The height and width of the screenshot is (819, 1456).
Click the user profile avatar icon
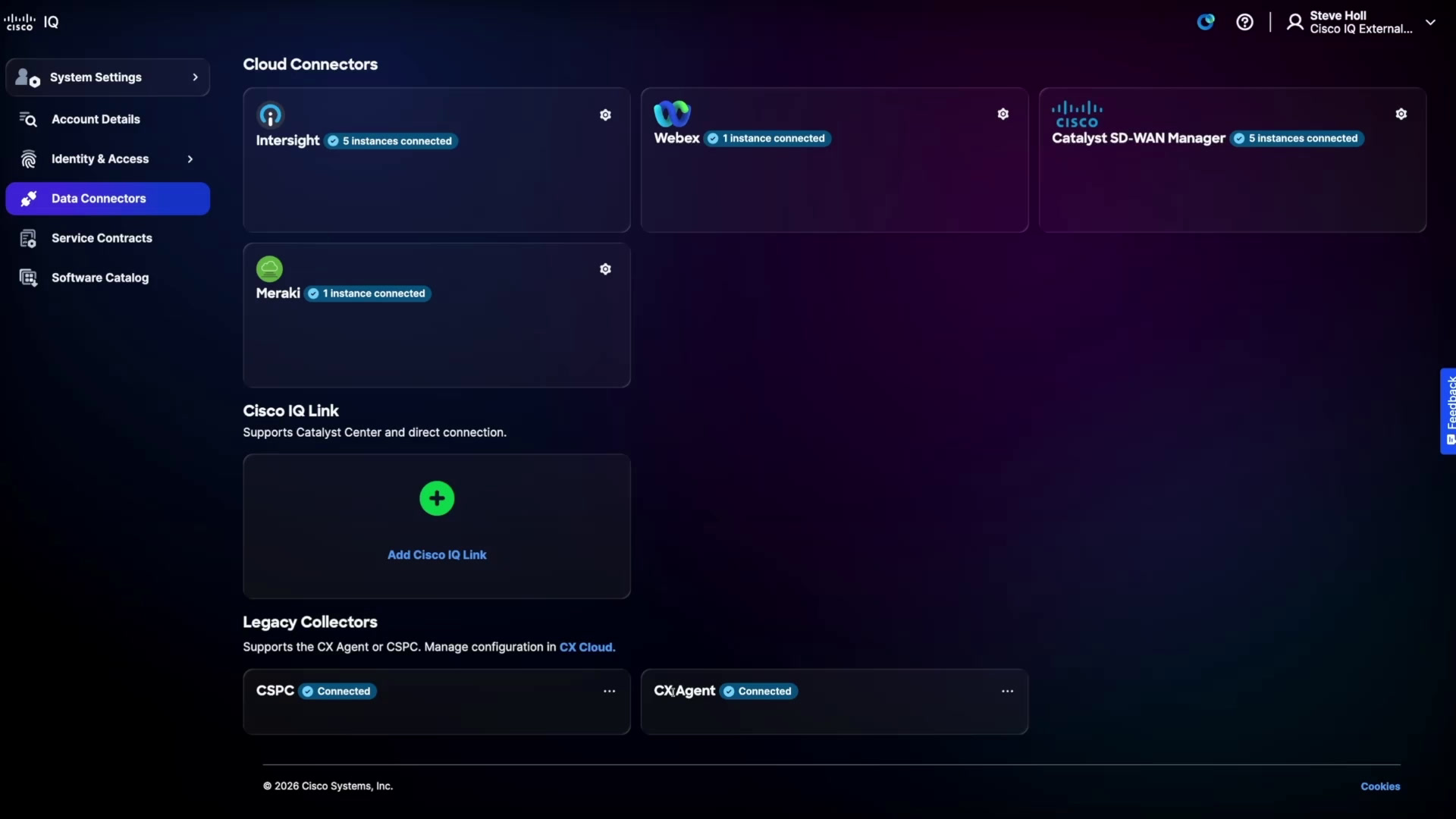(1295, 22)
